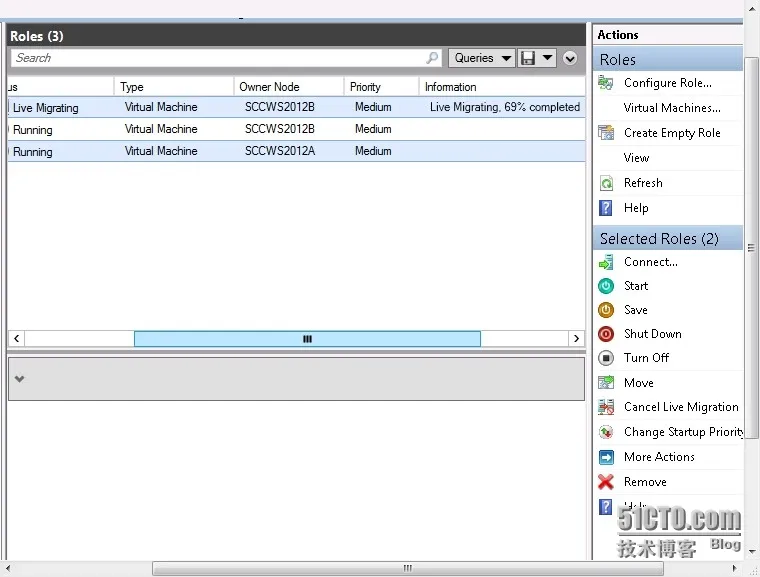Viewport: 760px width, 577px height.
Task: Click the SCCWS2012A owner node cell
Action: tap(280, 151)
